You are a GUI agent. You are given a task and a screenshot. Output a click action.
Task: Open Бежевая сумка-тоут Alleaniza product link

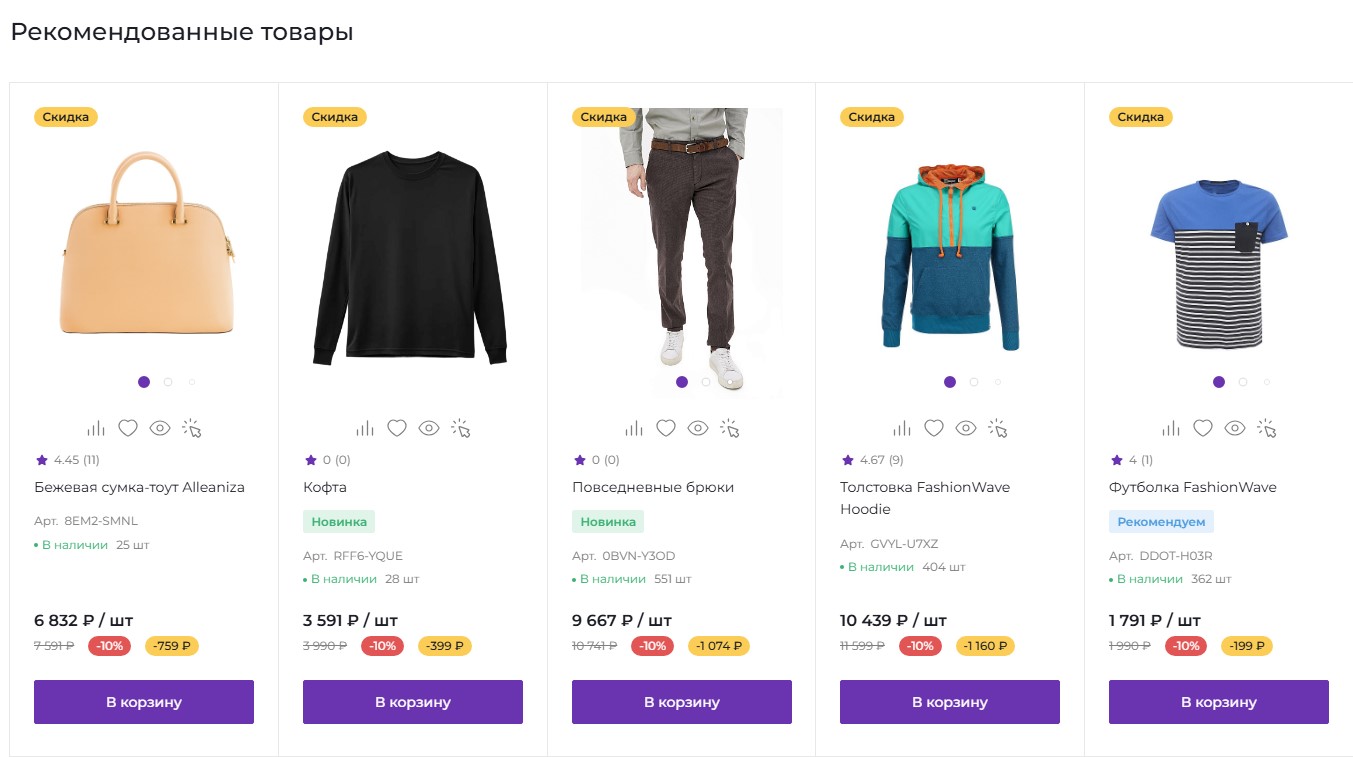(139, 487)
